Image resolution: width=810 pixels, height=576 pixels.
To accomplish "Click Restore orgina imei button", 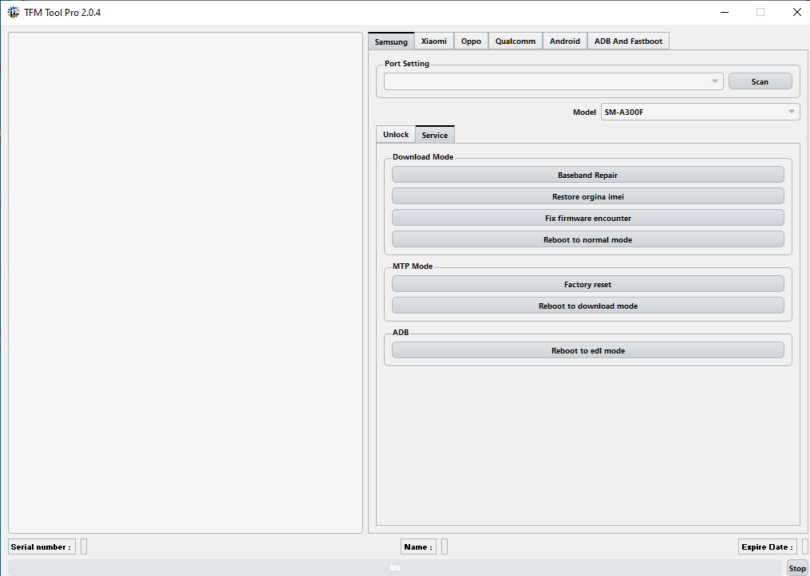I will 587,196.
